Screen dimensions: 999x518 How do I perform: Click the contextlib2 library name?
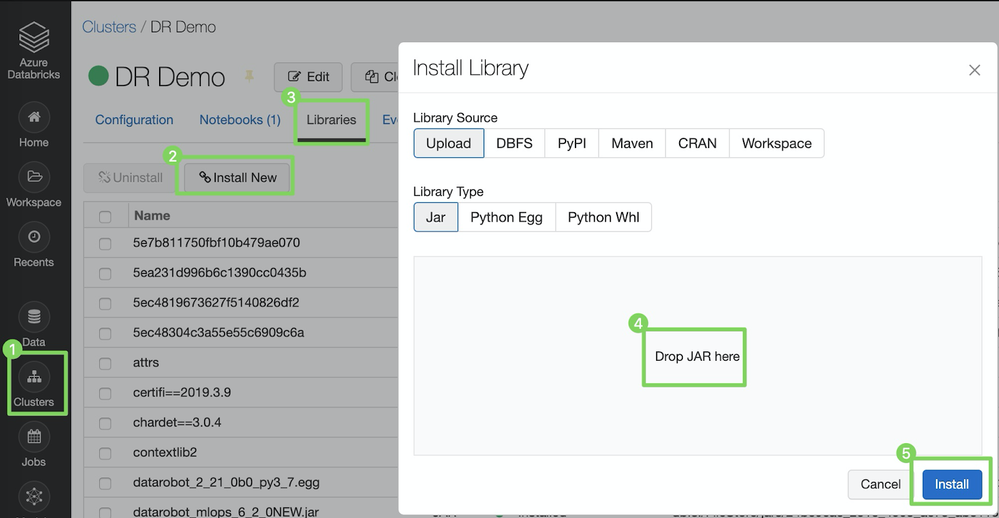[x=165, y=452]
